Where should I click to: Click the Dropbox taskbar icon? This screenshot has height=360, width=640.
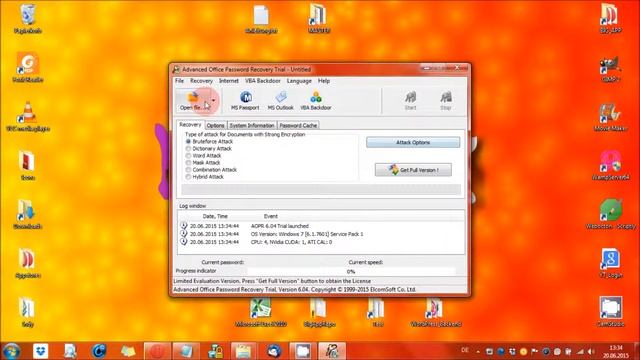(x=40, y=351)
